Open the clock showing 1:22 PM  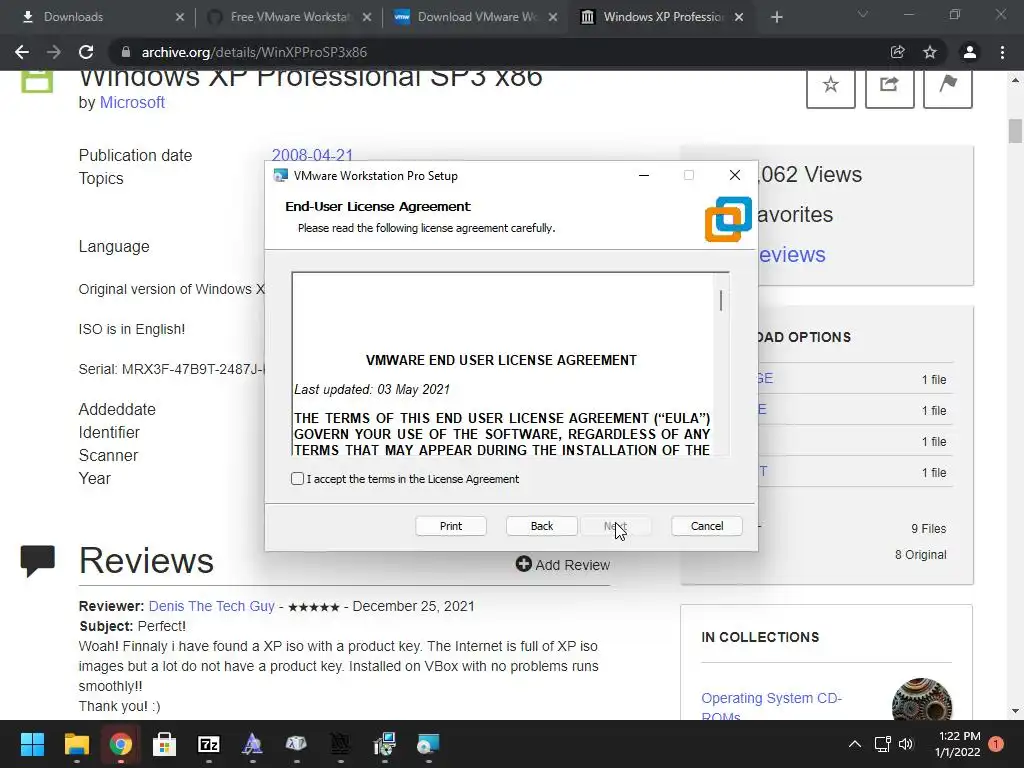(957, 744)
